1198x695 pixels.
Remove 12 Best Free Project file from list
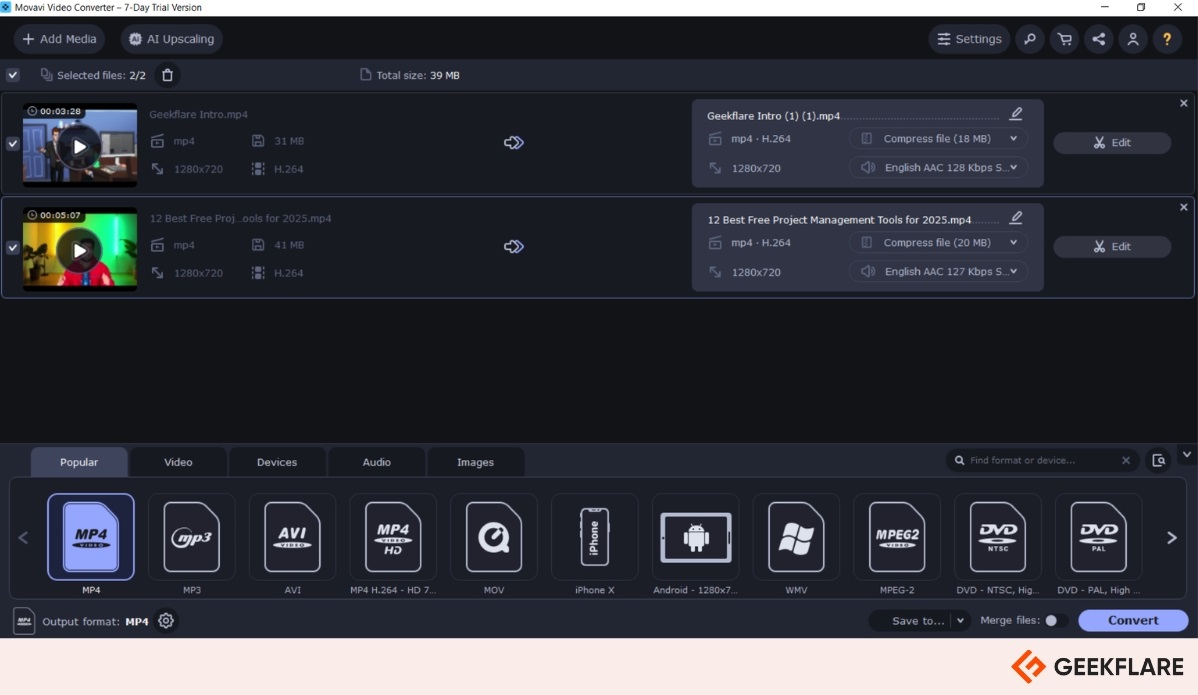pyautogui.click(x=1183, y=207)
